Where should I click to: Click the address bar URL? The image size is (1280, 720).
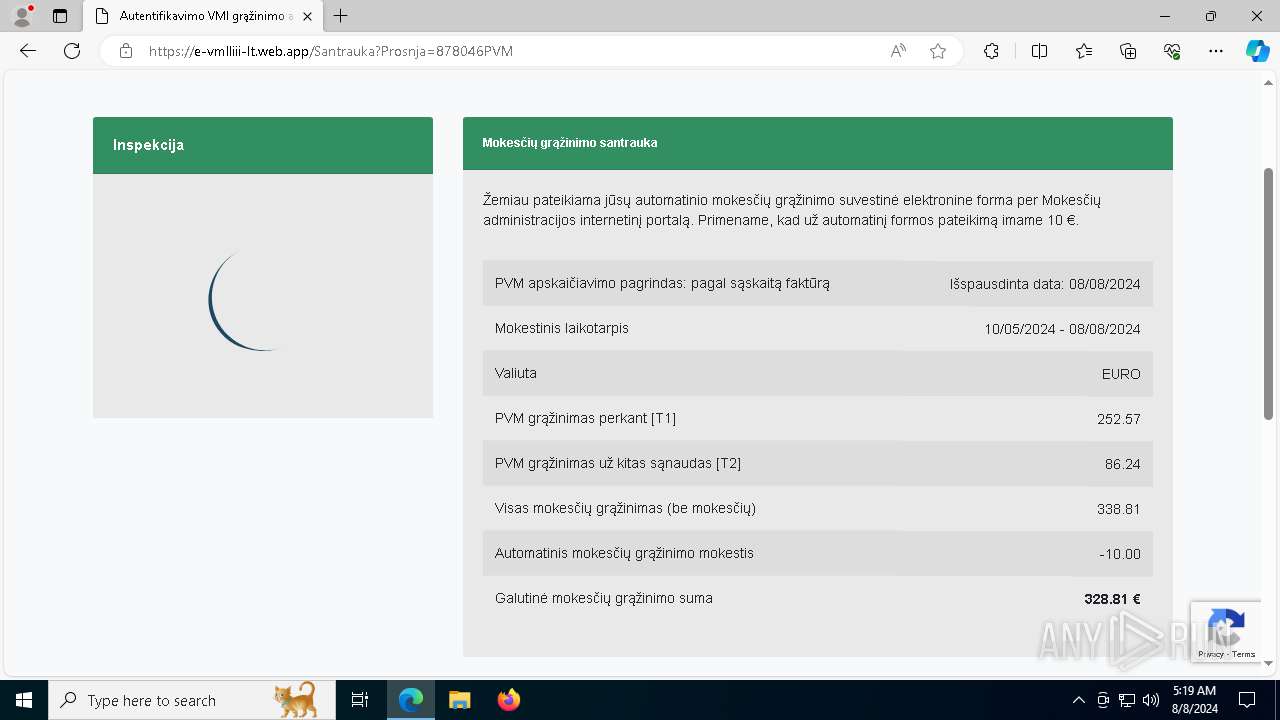click(331, 51)
